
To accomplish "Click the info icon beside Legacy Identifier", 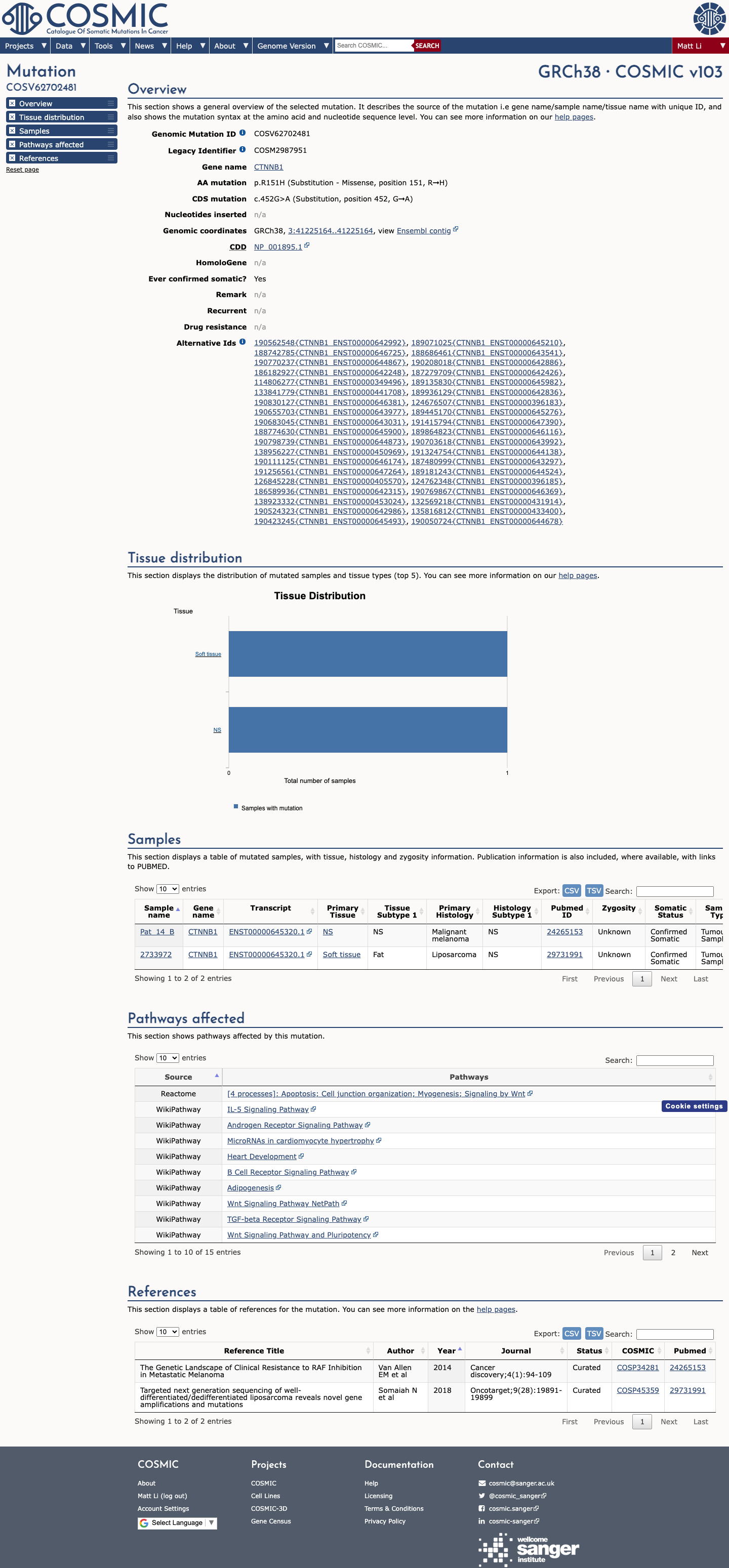I will [x=242, y=149].
